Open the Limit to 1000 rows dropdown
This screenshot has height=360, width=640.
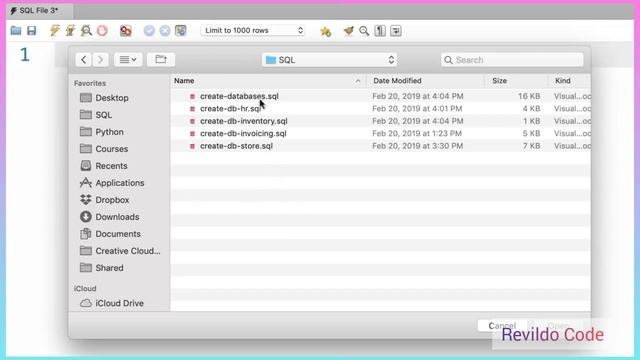(253, 31)
